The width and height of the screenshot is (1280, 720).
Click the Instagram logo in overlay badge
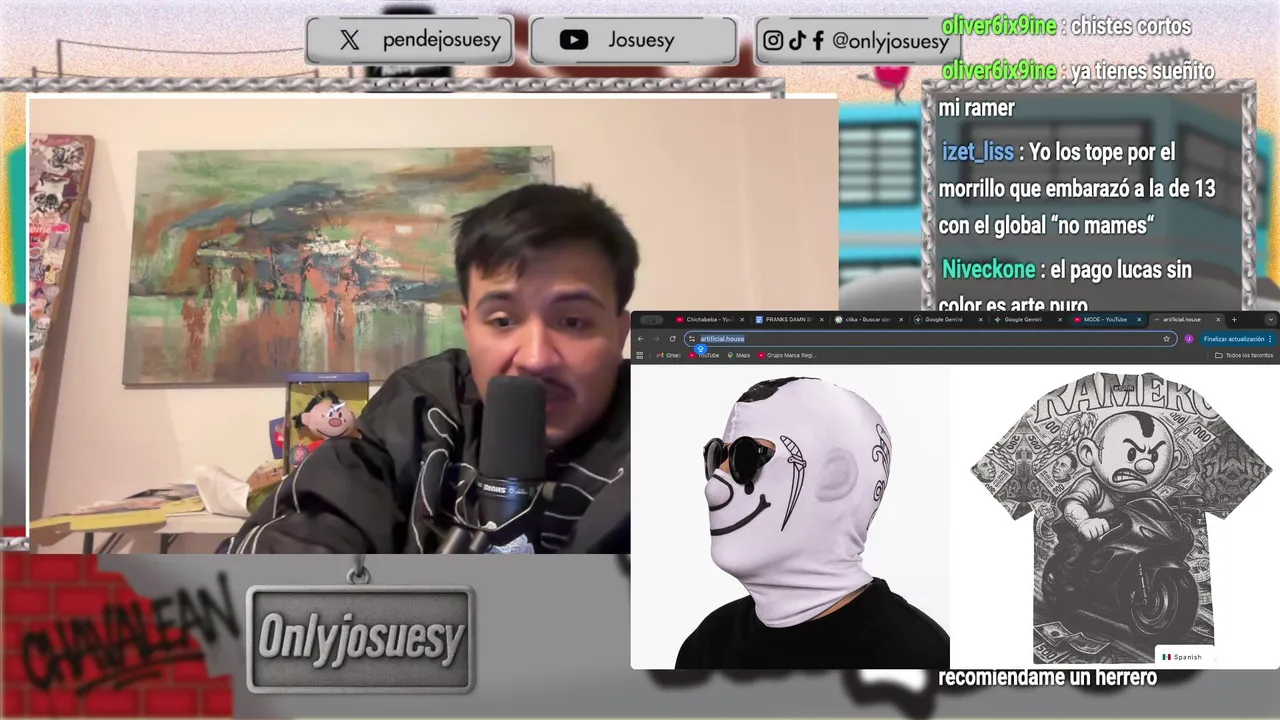tap(773, 40)
